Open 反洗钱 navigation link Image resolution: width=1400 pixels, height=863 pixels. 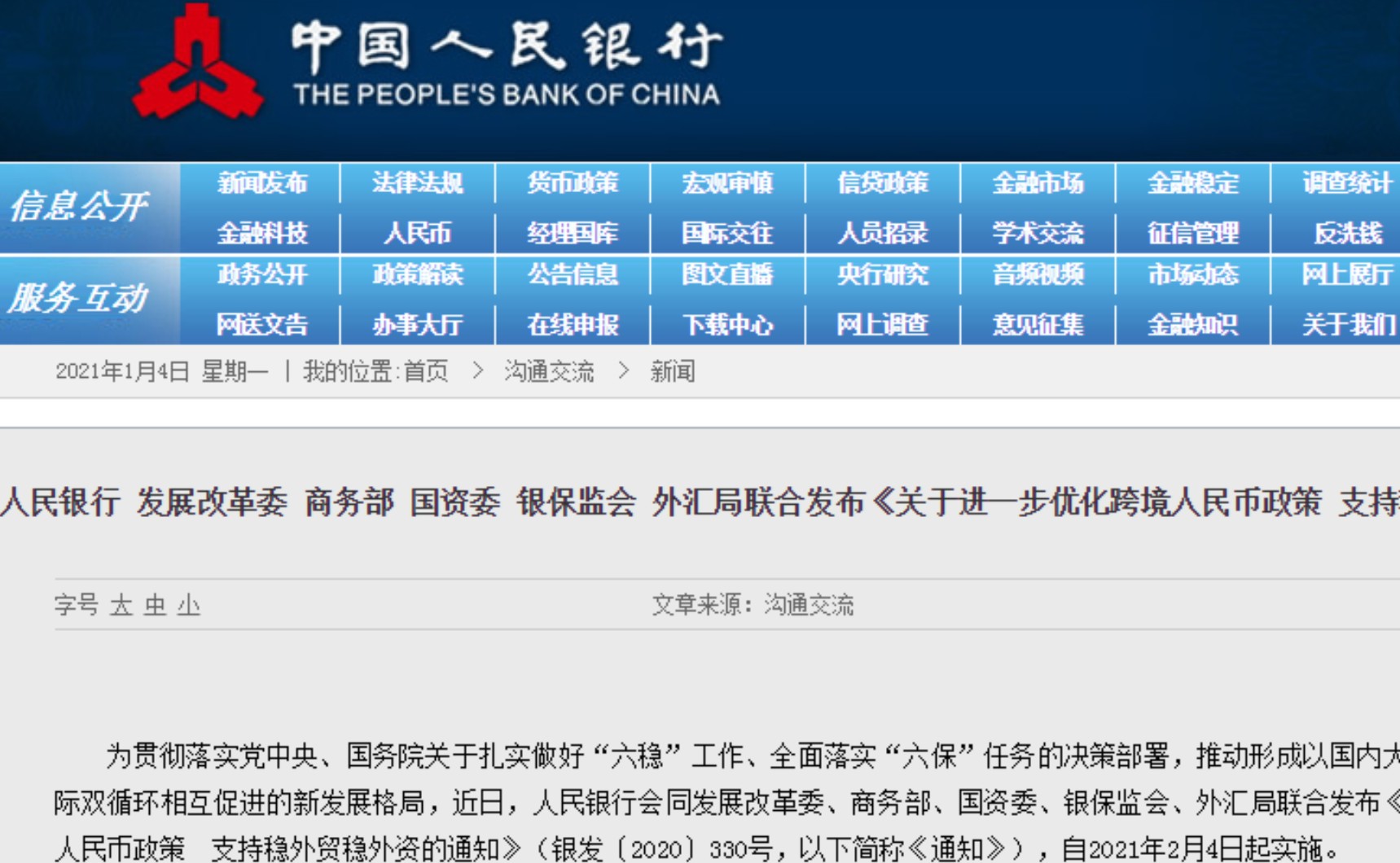pos(1348,234)
